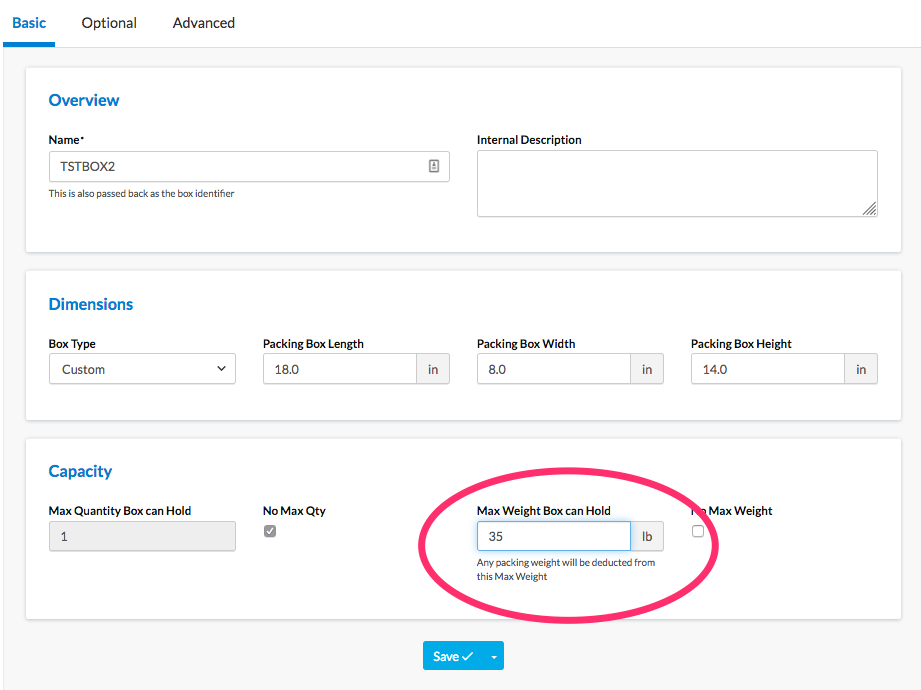
Task: Switch to the Optional tab
Action: point(109,23)
